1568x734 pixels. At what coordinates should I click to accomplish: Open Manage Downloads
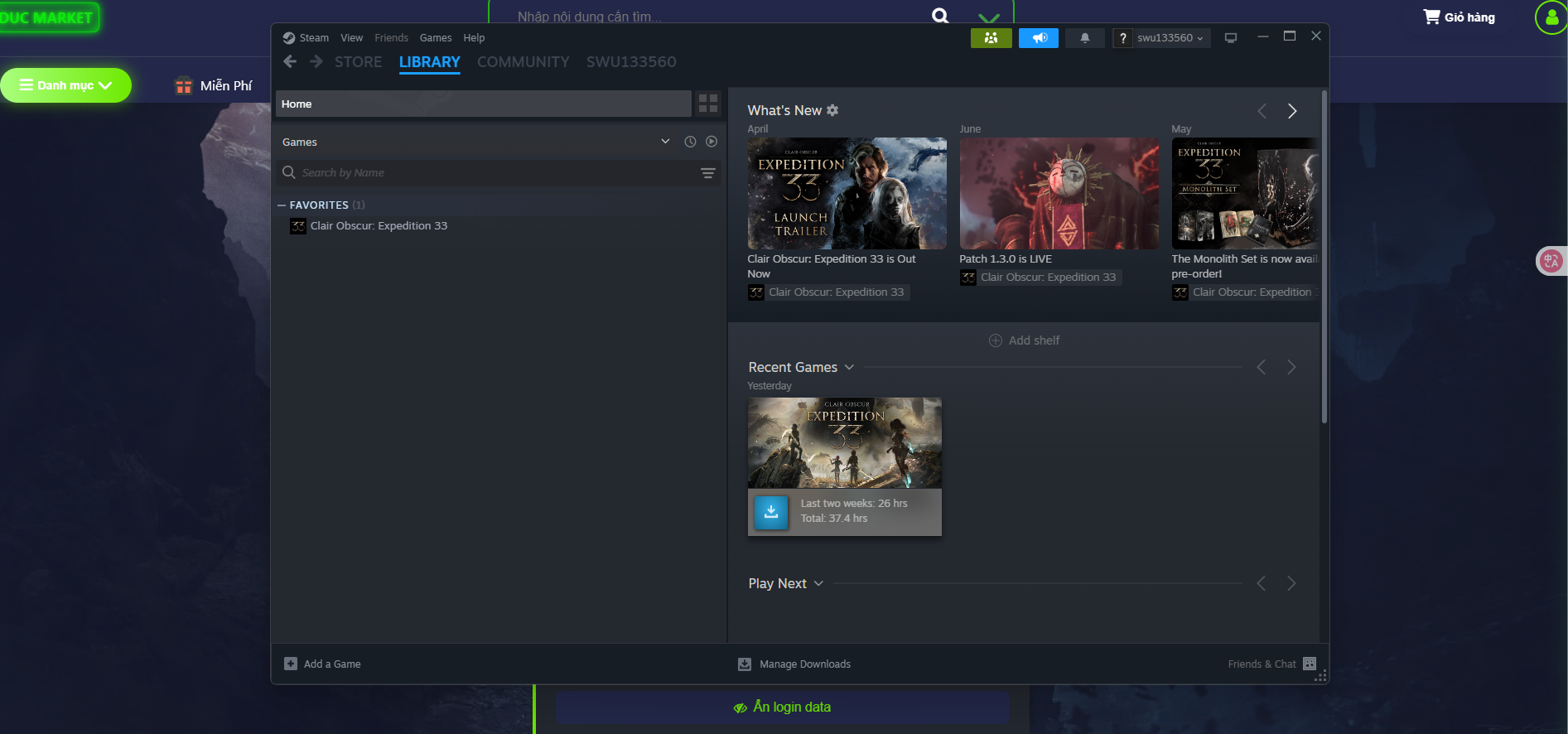(794, 664)
